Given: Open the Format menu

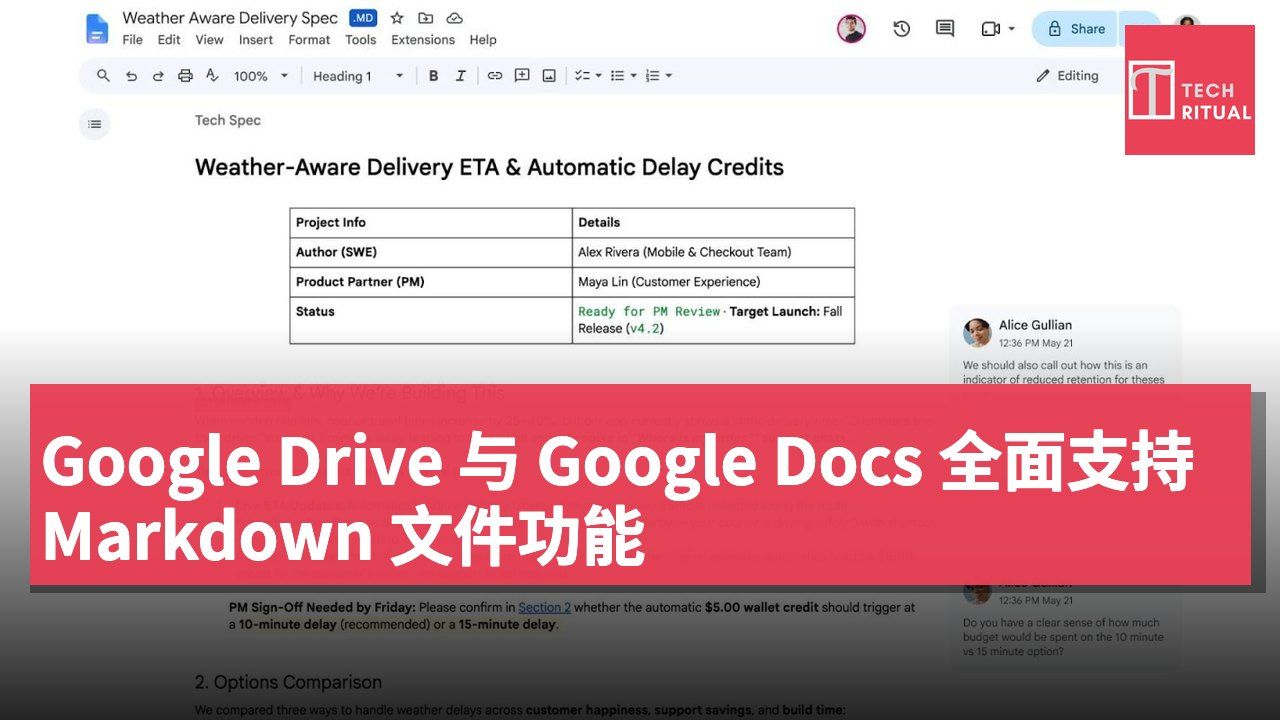Looking at the screenshot, I should click(x=309, y=40).
